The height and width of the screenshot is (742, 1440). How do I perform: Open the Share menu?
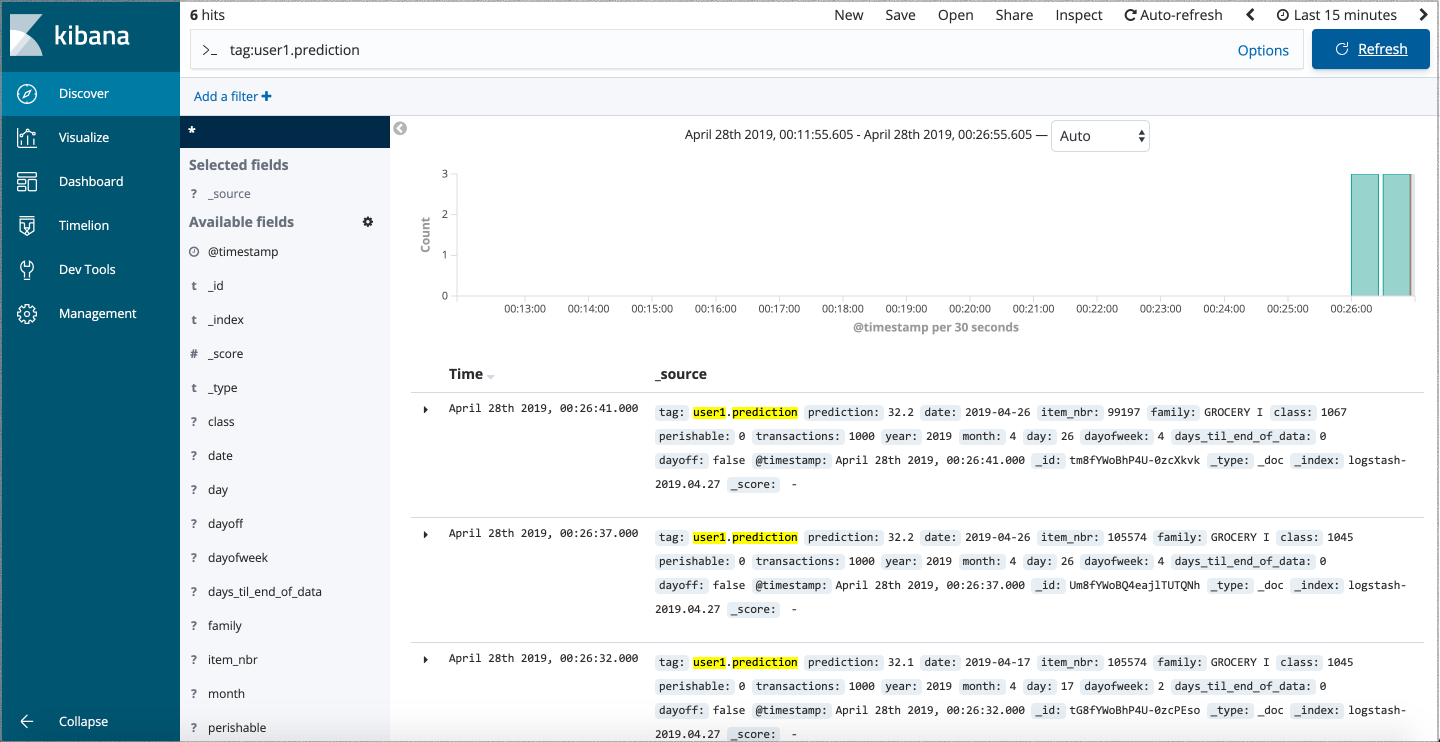point(1014,15)
